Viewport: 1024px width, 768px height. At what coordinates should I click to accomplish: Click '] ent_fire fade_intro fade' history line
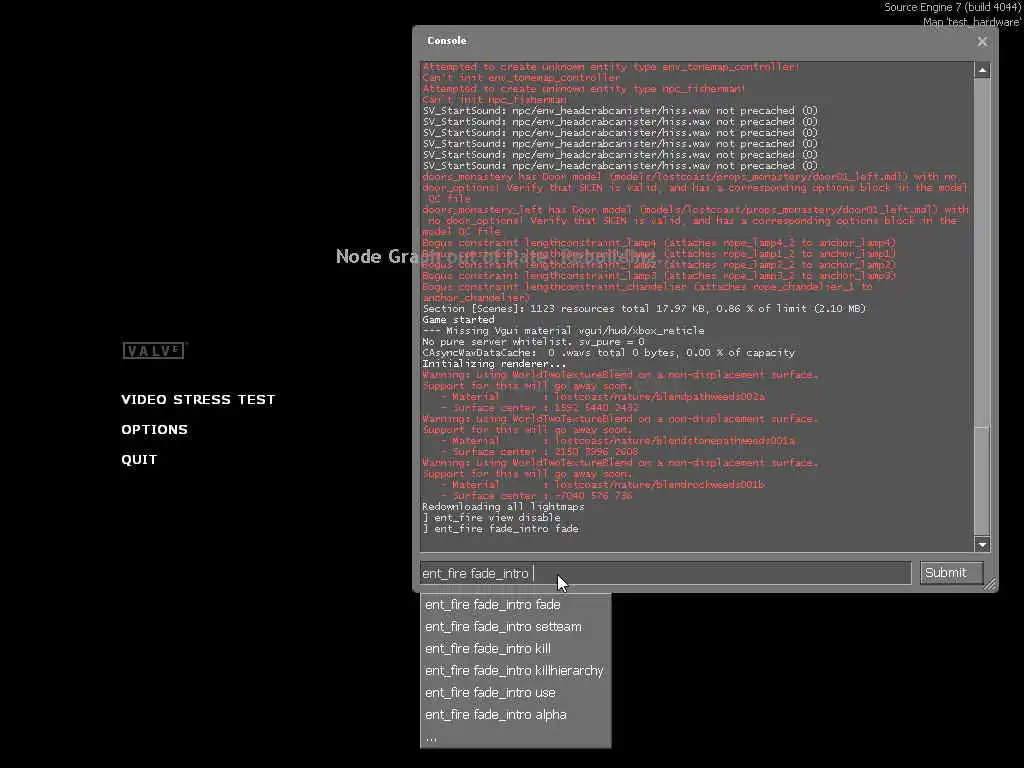point(500,529)
